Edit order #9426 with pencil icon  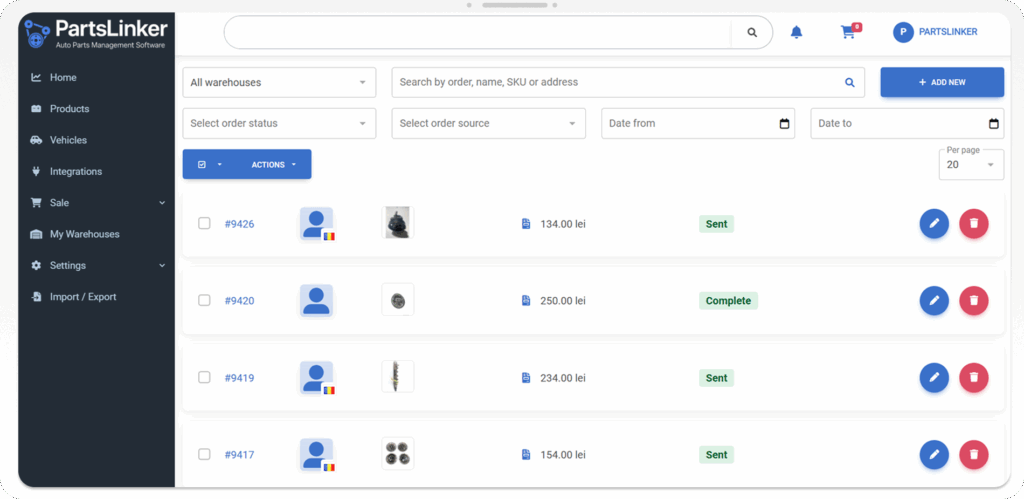click(933, 224)
